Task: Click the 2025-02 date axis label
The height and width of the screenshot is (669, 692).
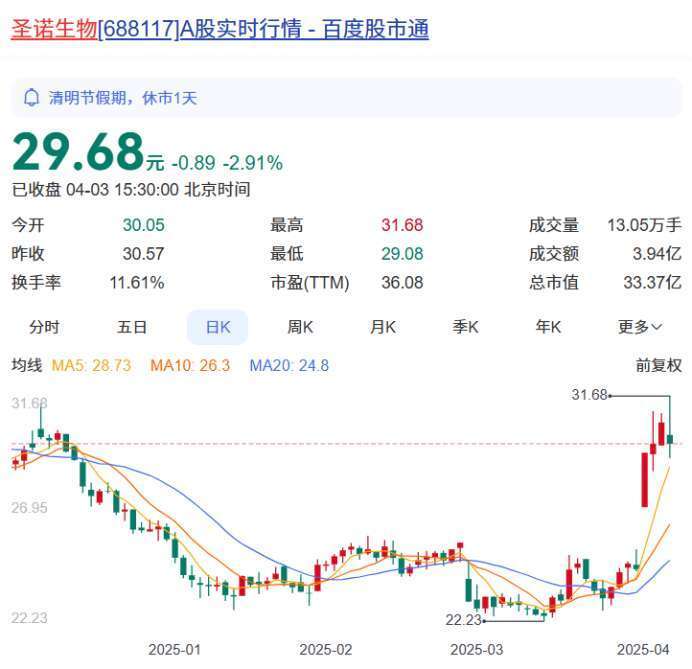Action: [326, 650]
